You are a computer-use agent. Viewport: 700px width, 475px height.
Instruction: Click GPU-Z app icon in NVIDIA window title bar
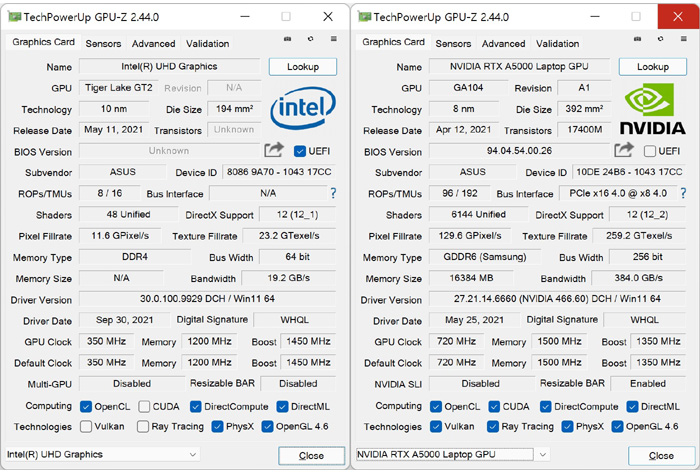(365, 17)
